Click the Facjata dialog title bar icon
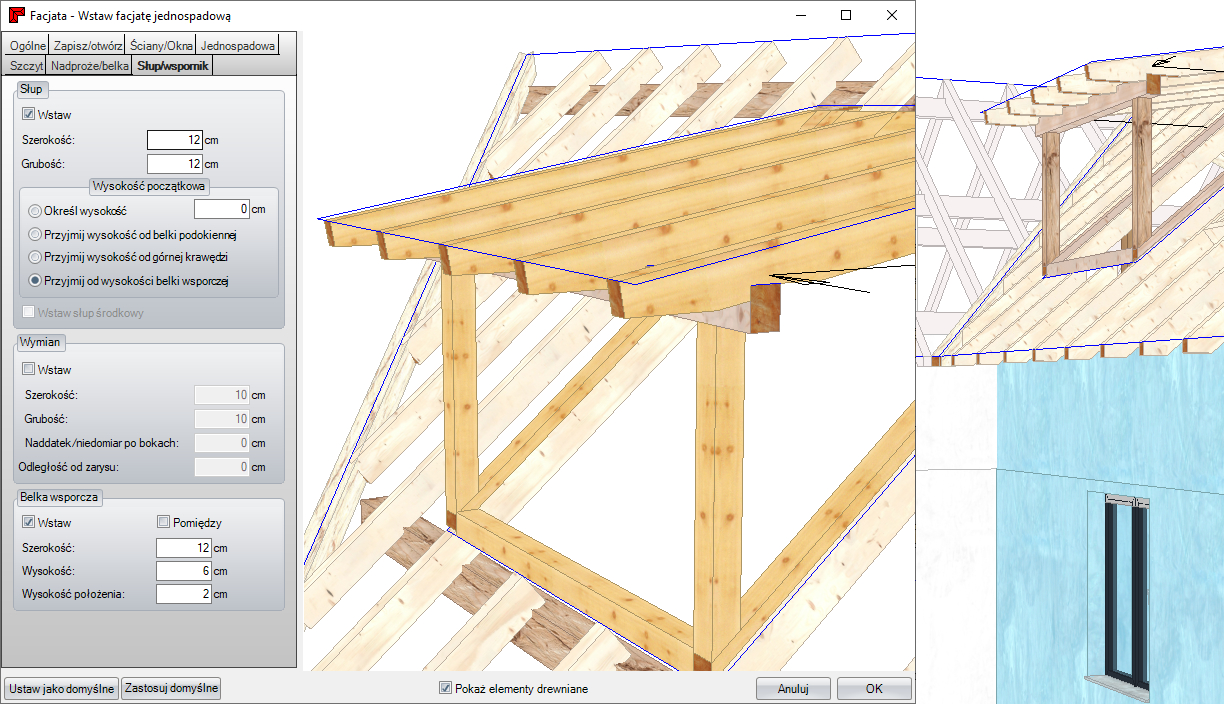1224x704 pixels. 16,16
